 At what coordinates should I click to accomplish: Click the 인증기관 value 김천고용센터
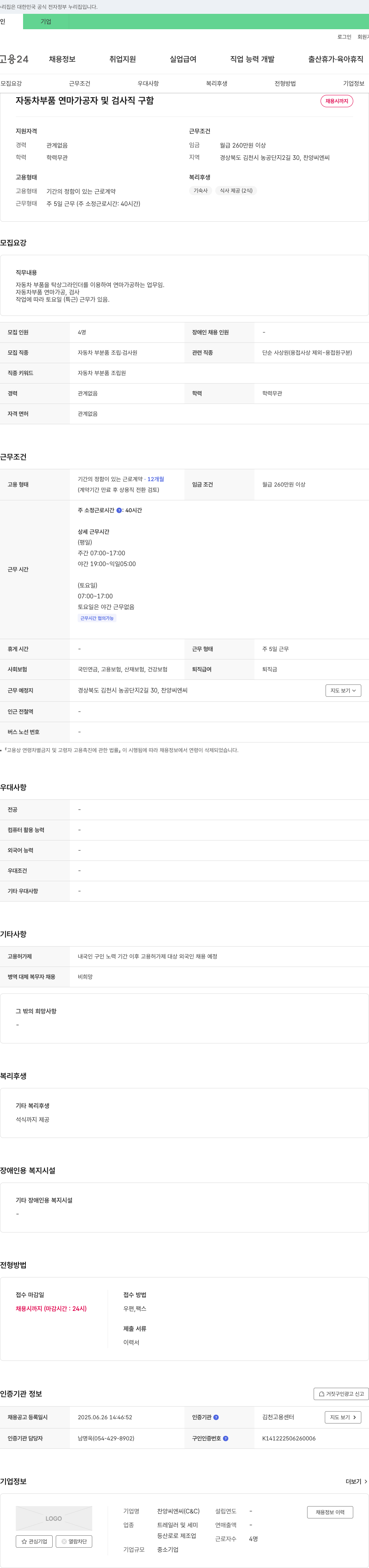coord(278,1417)
